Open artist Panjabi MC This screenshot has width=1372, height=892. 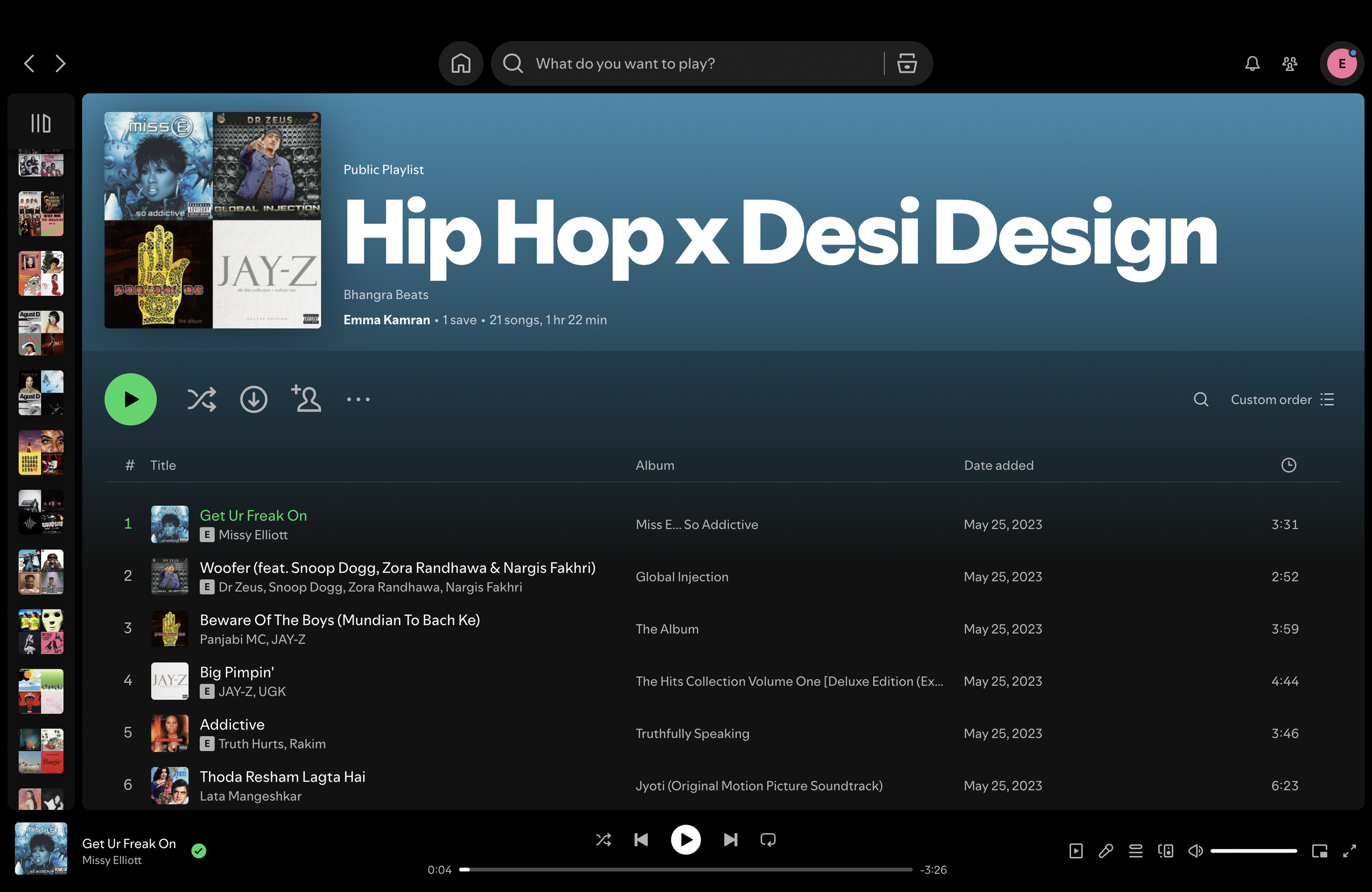point(232,639)
